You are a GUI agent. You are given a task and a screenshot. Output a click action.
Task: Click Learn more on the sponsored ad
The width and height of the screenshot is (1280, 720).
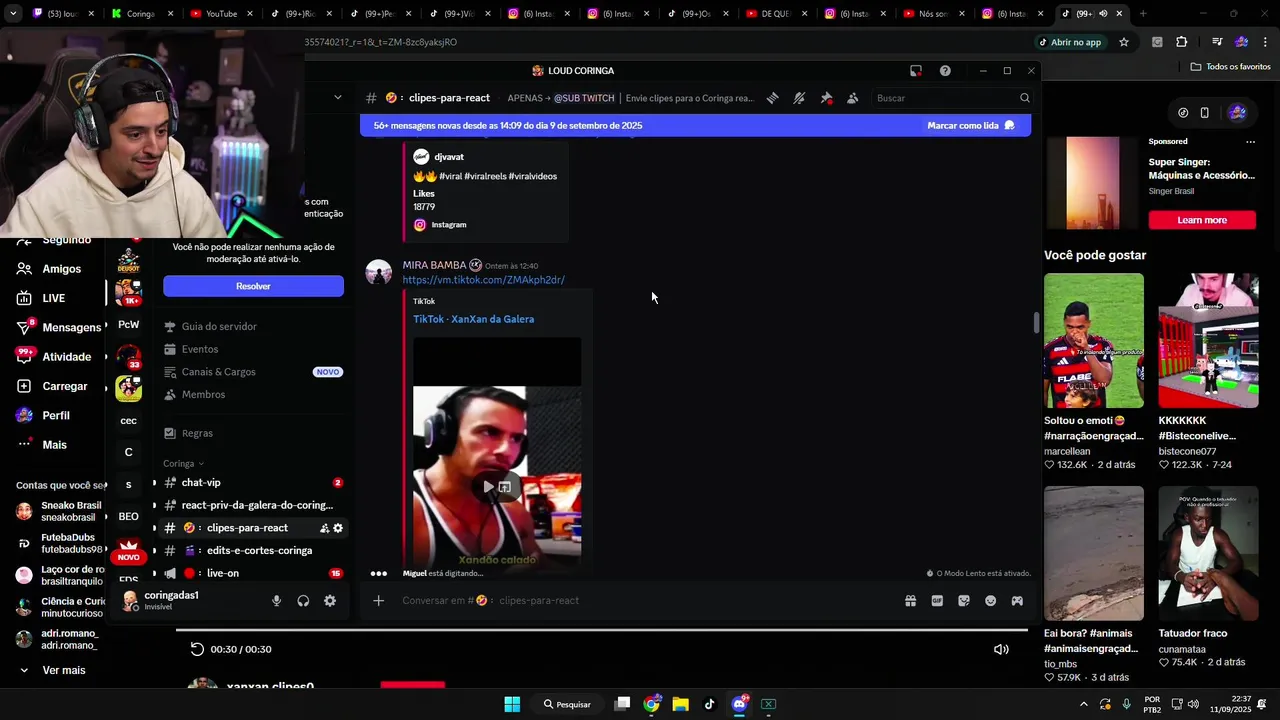point(1202,220)
